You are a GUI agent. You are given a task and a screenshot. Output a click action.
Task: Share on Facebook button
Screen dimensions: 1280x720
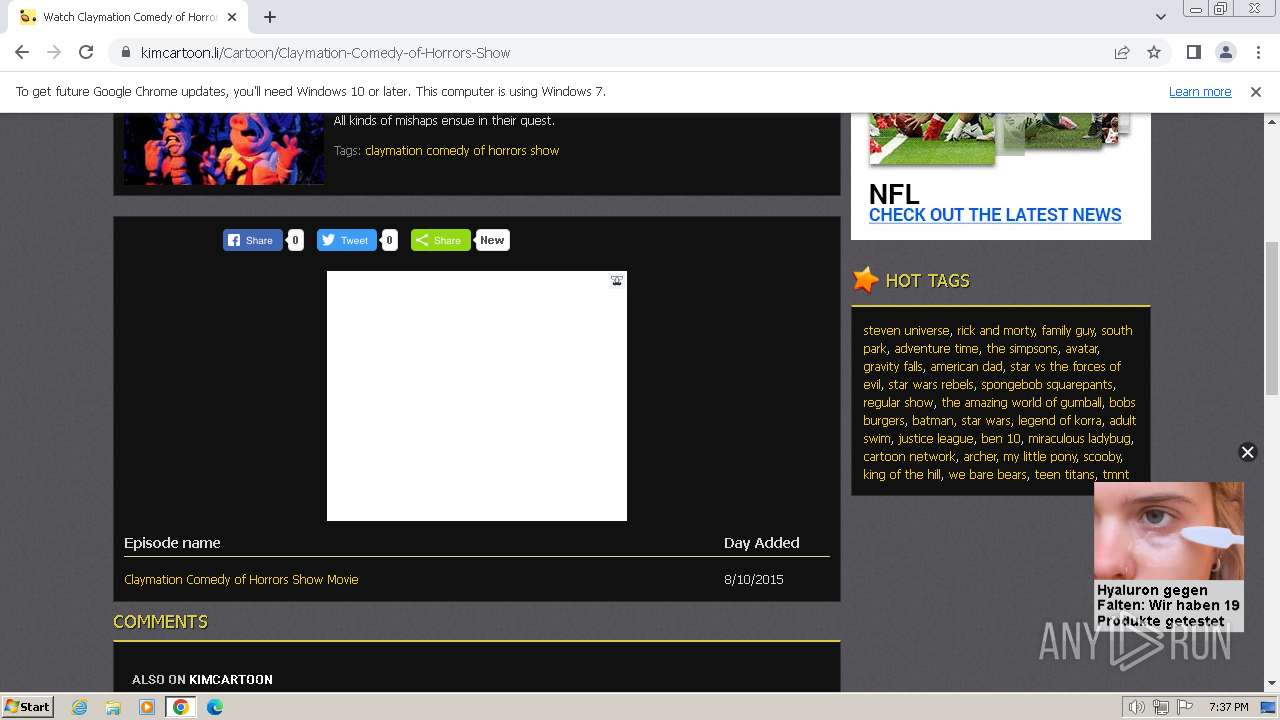pos(252,240)
